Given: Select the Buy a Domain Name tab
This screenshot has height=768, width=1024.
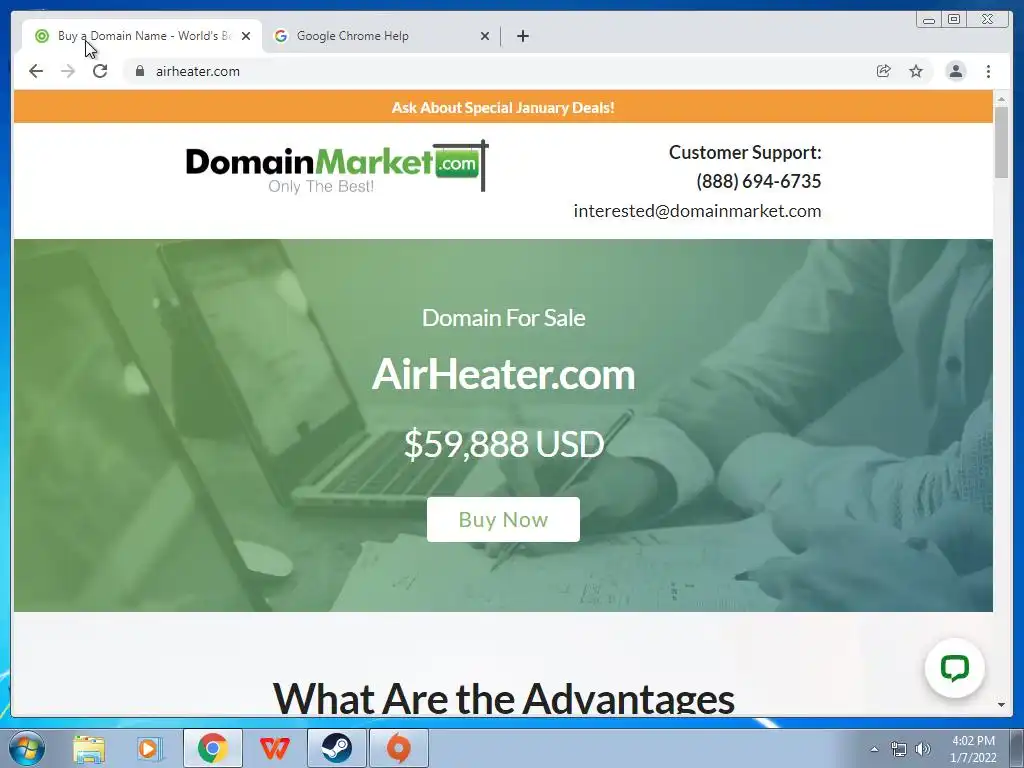Looking at the screenshot, I should pos(144,36).
